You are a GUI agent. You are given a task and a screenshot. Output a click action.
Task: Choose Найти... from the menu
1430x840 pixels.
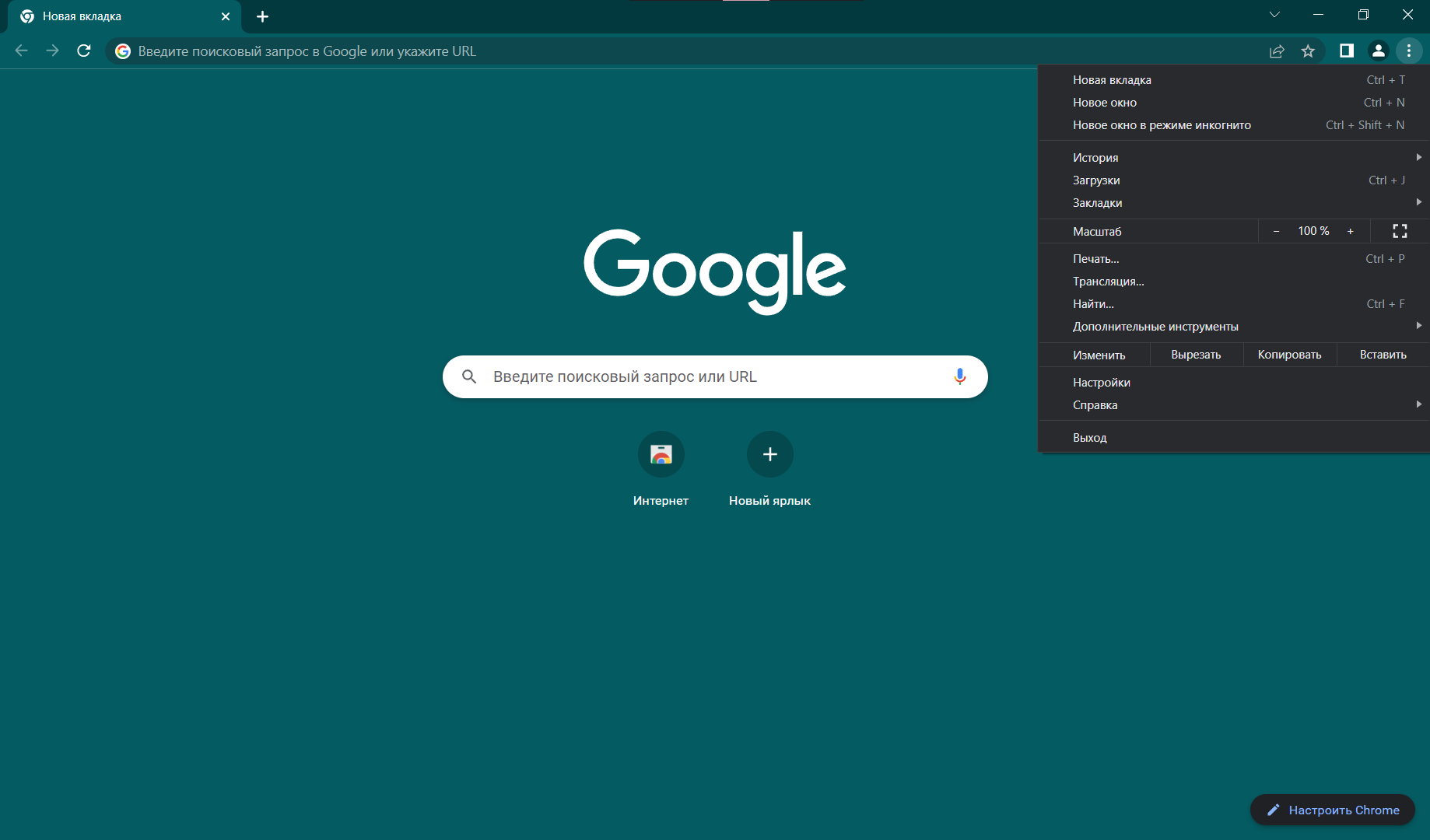click(1234, 304)
